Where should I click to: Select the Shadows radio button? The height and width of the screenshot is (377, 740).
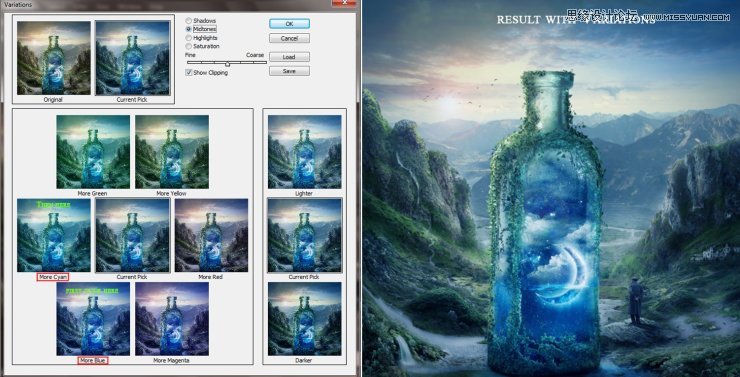(x=189, y=21)
